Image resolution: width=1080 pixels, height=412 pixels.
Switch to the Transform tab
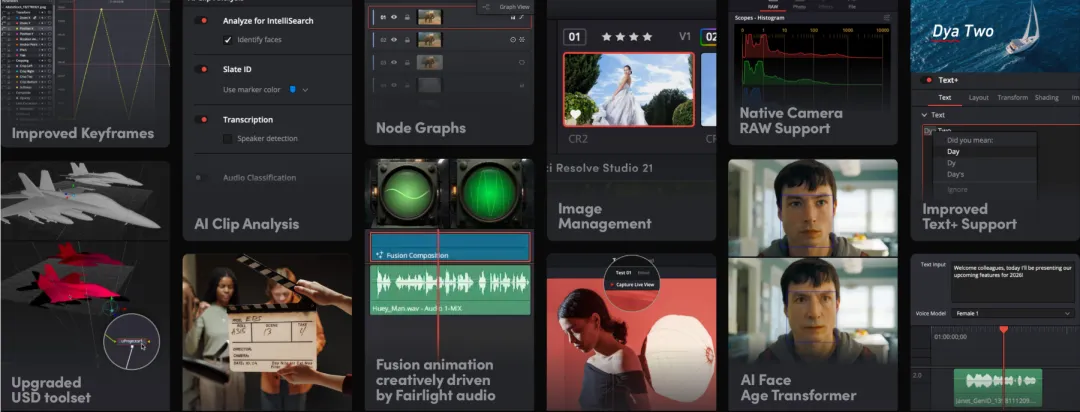coord(1012,98)
